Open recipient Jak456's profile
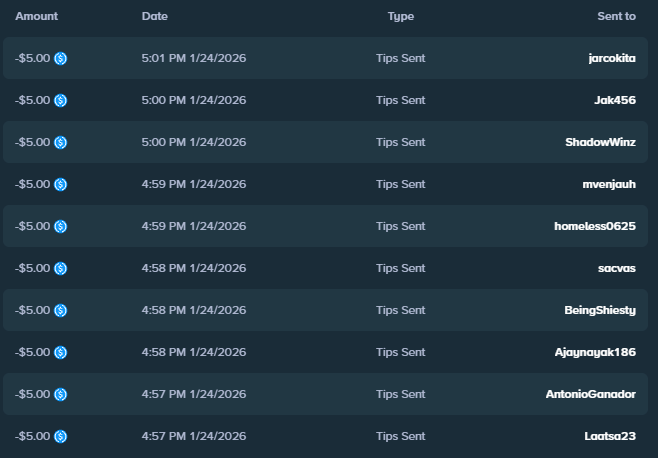The image size is (658, 458). point(615,100)
